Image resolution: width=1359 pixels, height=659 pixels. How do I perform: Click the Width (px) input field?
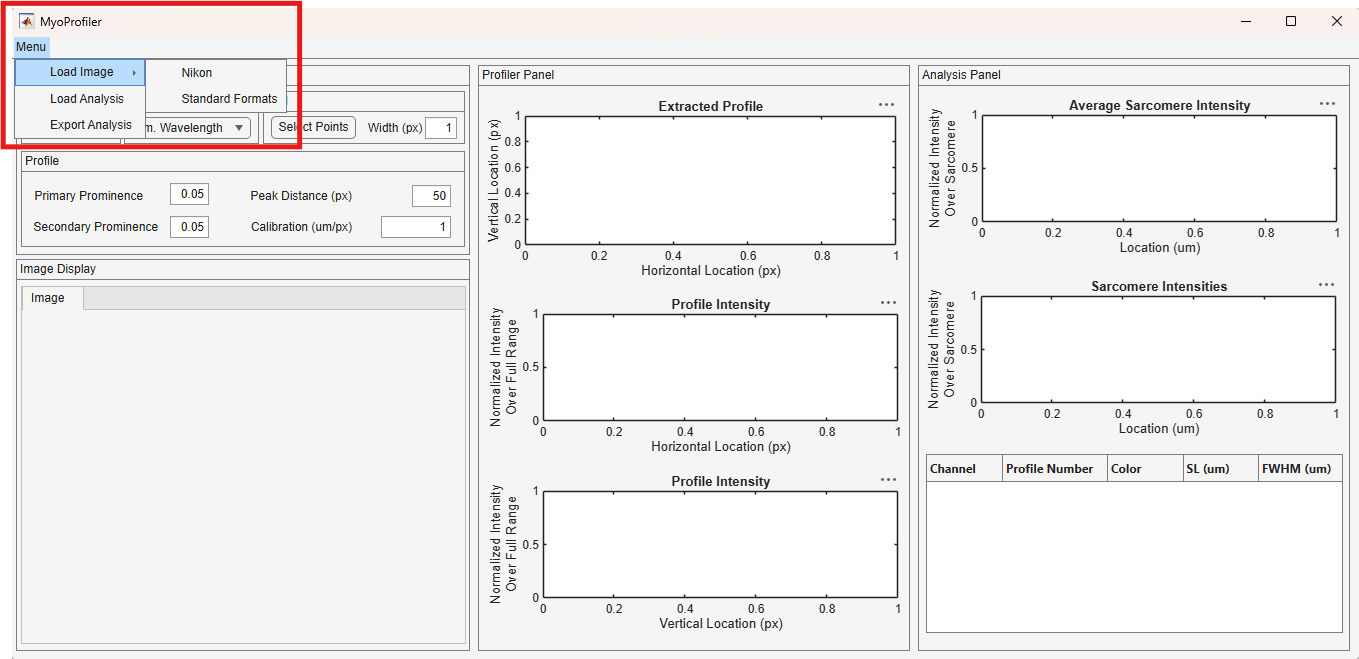(x=441, y=127)
